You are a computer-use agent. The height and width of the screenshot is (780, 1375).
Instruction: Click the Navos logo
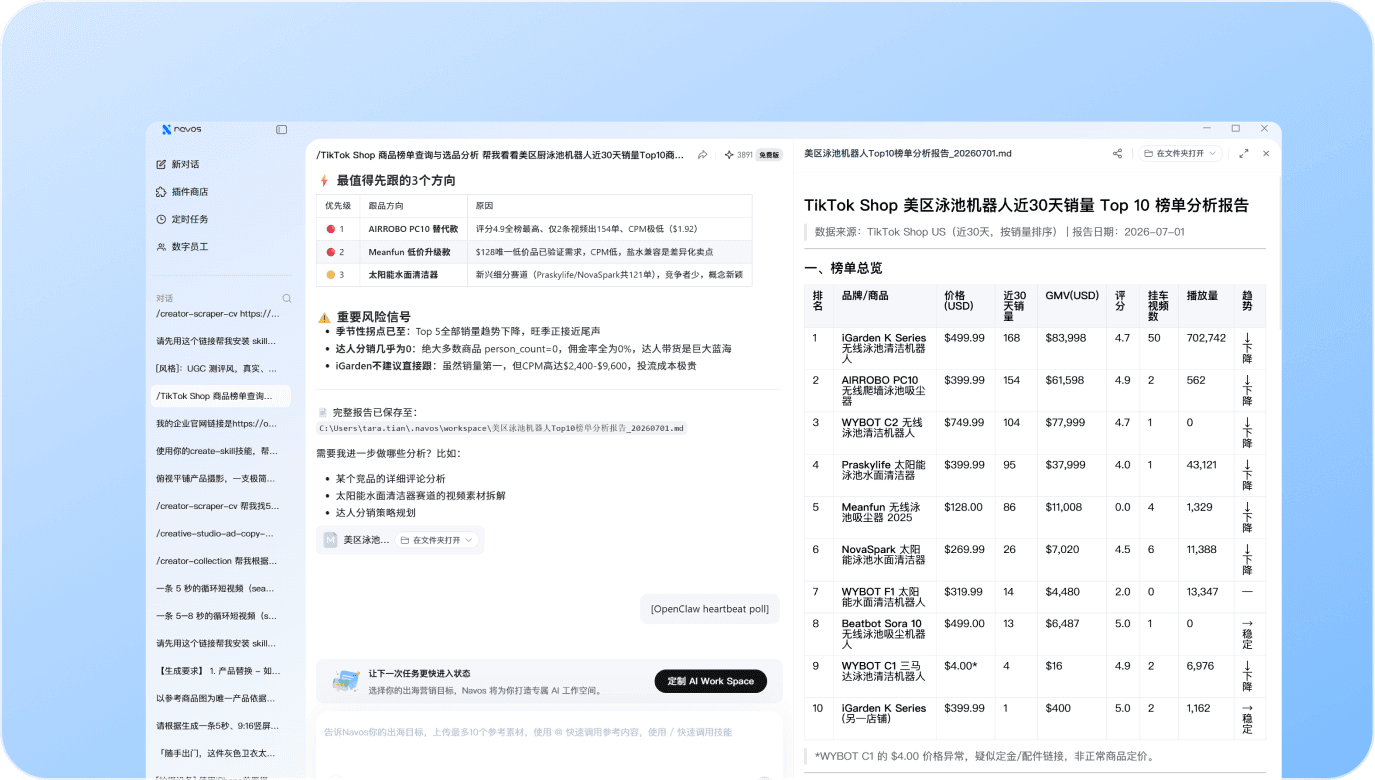click(x=181, y=129)
